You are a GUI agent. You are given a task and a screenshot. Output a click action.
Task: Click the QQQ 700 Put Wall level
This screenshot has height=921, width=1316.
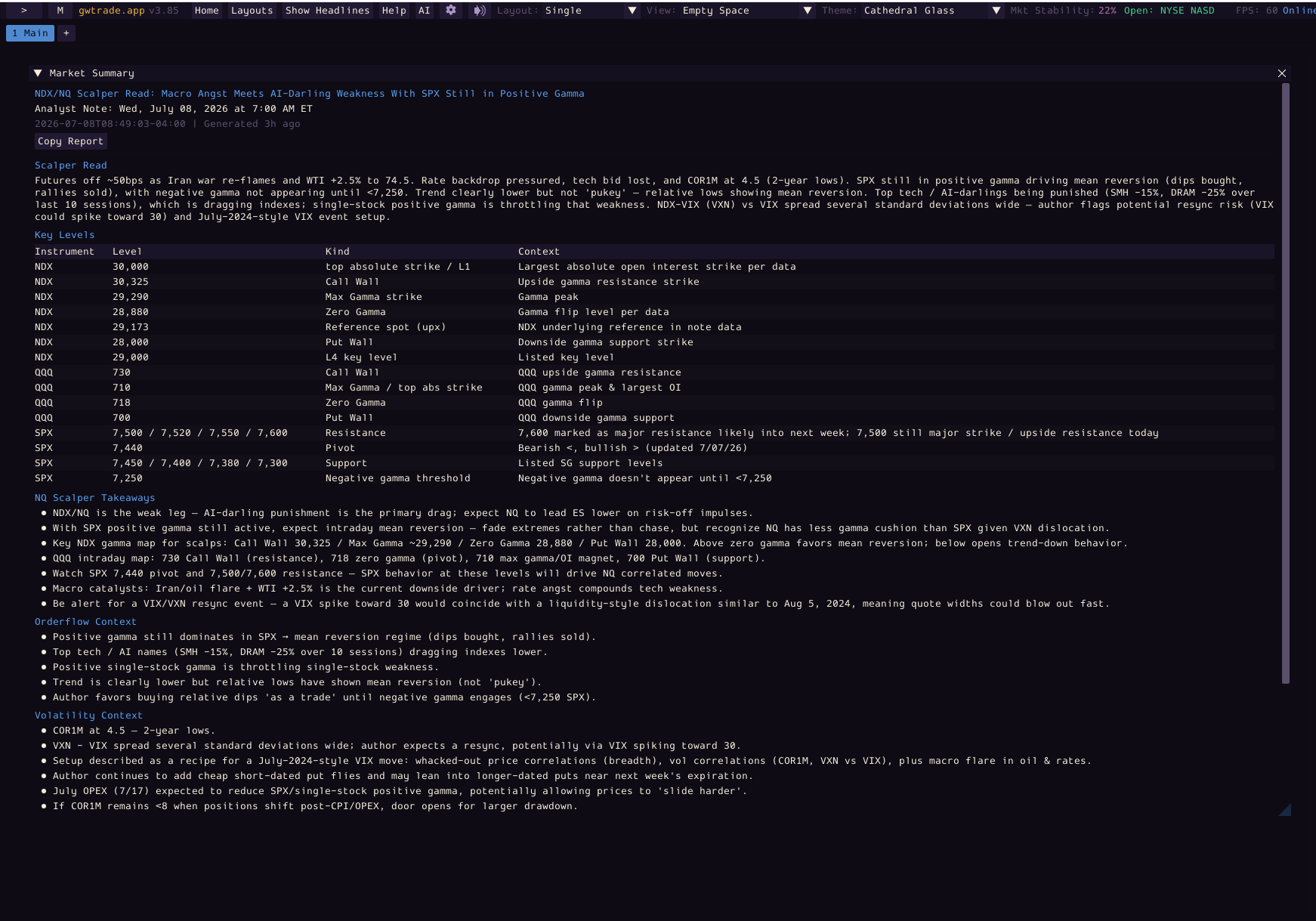coord(122,418)
